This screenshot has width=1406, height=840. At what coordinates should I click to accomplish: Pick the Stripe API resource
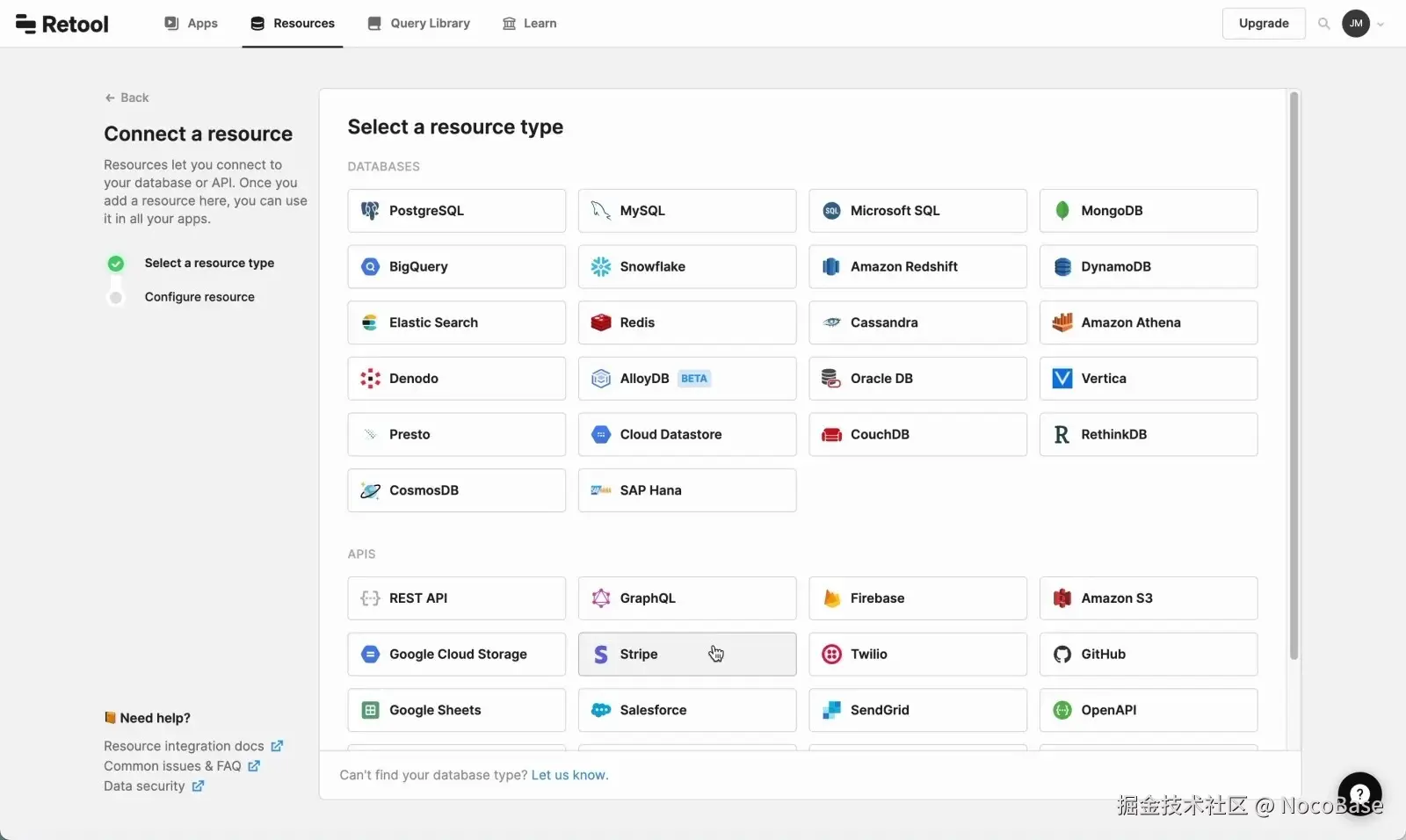click(x=687, y=654)
